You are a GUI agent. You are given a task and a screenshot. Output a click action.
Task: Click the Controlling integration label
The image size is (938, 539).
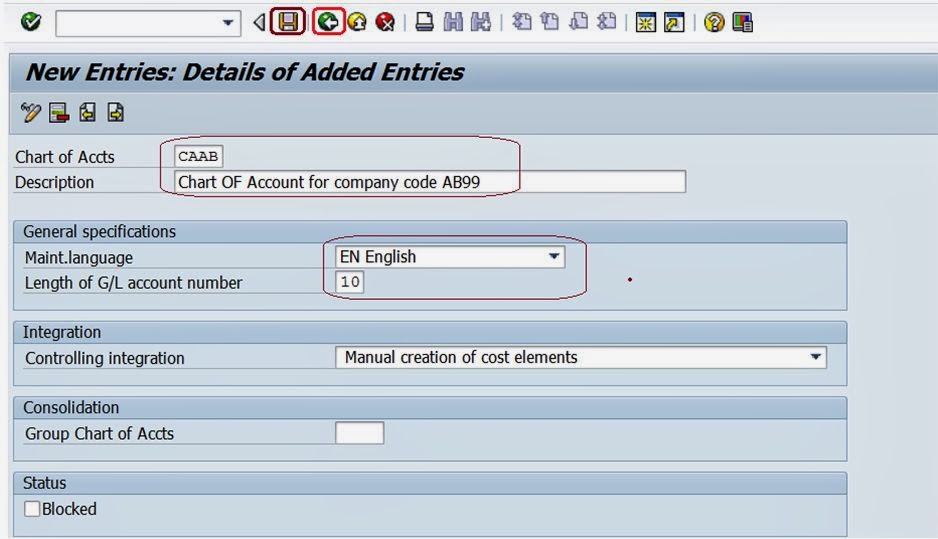[105, 358]
